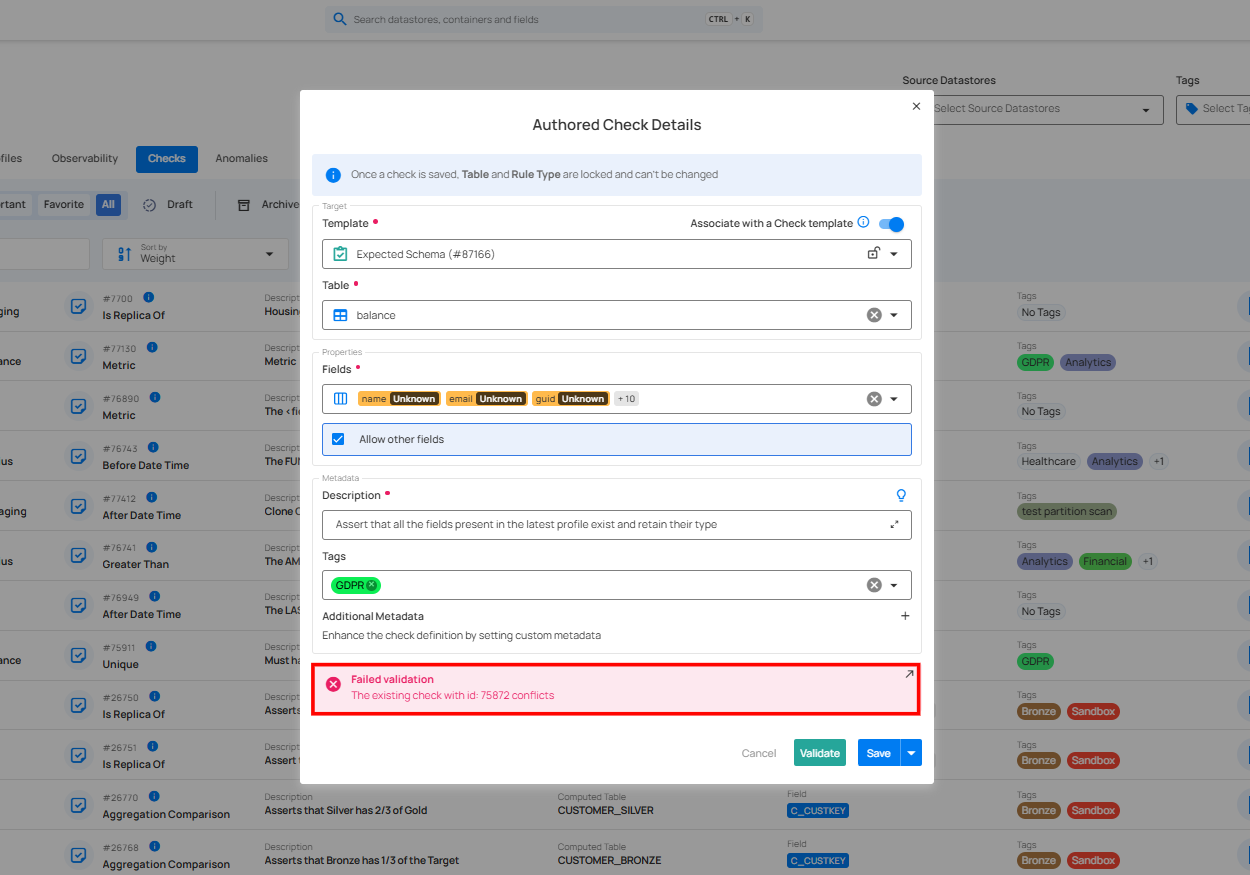Click the Validate button

(x=820, y=753)
